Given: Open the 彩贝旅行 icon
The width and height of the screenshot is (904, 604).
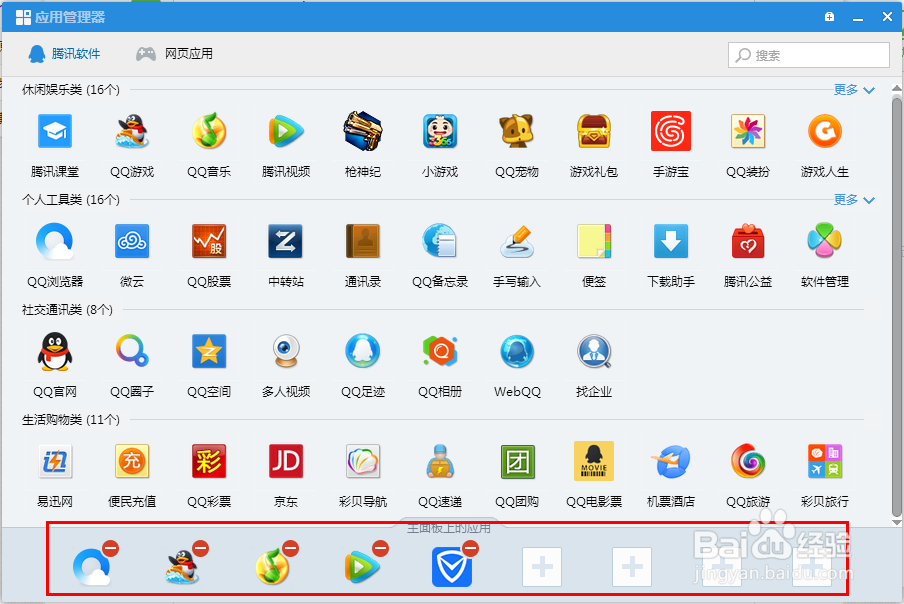Looking at the screenshot, I should (x=825, y=461).
